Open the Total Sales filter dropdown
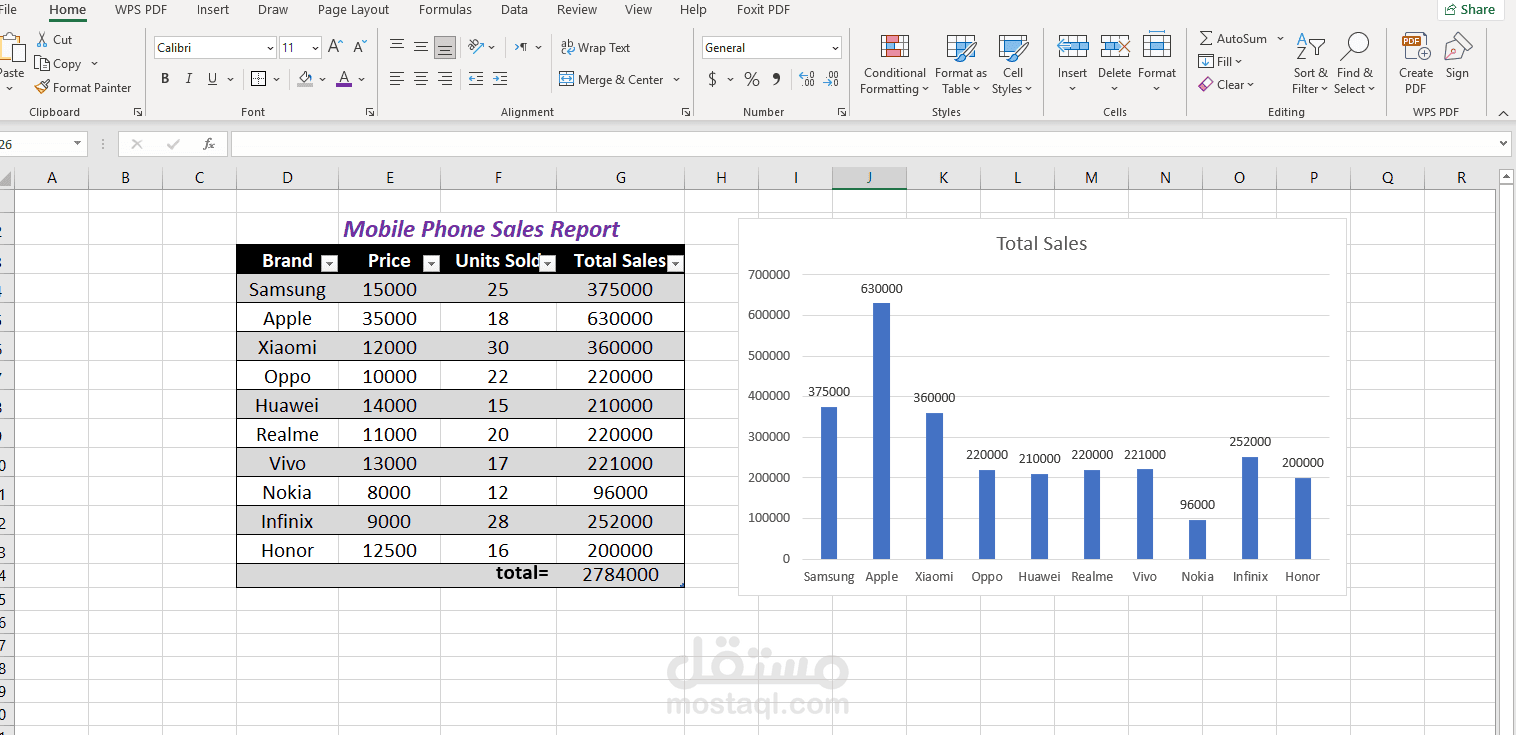The height and width of the screenshot is (735, 1516). pos(675,264)
